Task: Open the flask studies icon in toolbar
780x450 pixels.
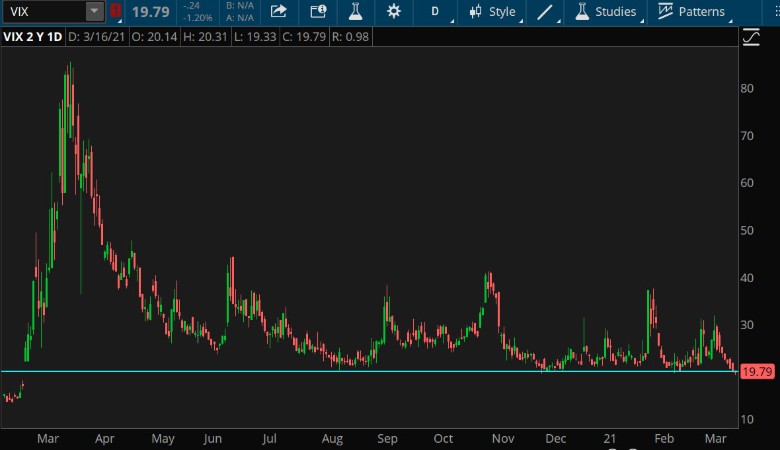Action: (x=355, y=11)
